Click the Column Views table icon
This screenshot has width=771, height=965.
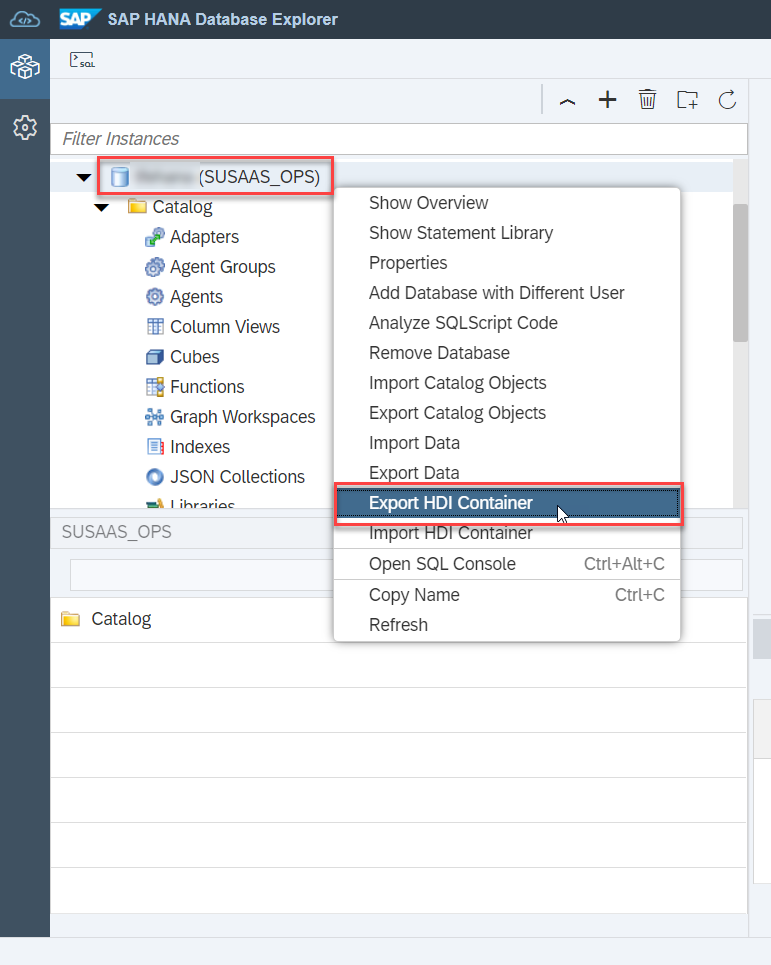pyautogui.click(x=155, y=326)
